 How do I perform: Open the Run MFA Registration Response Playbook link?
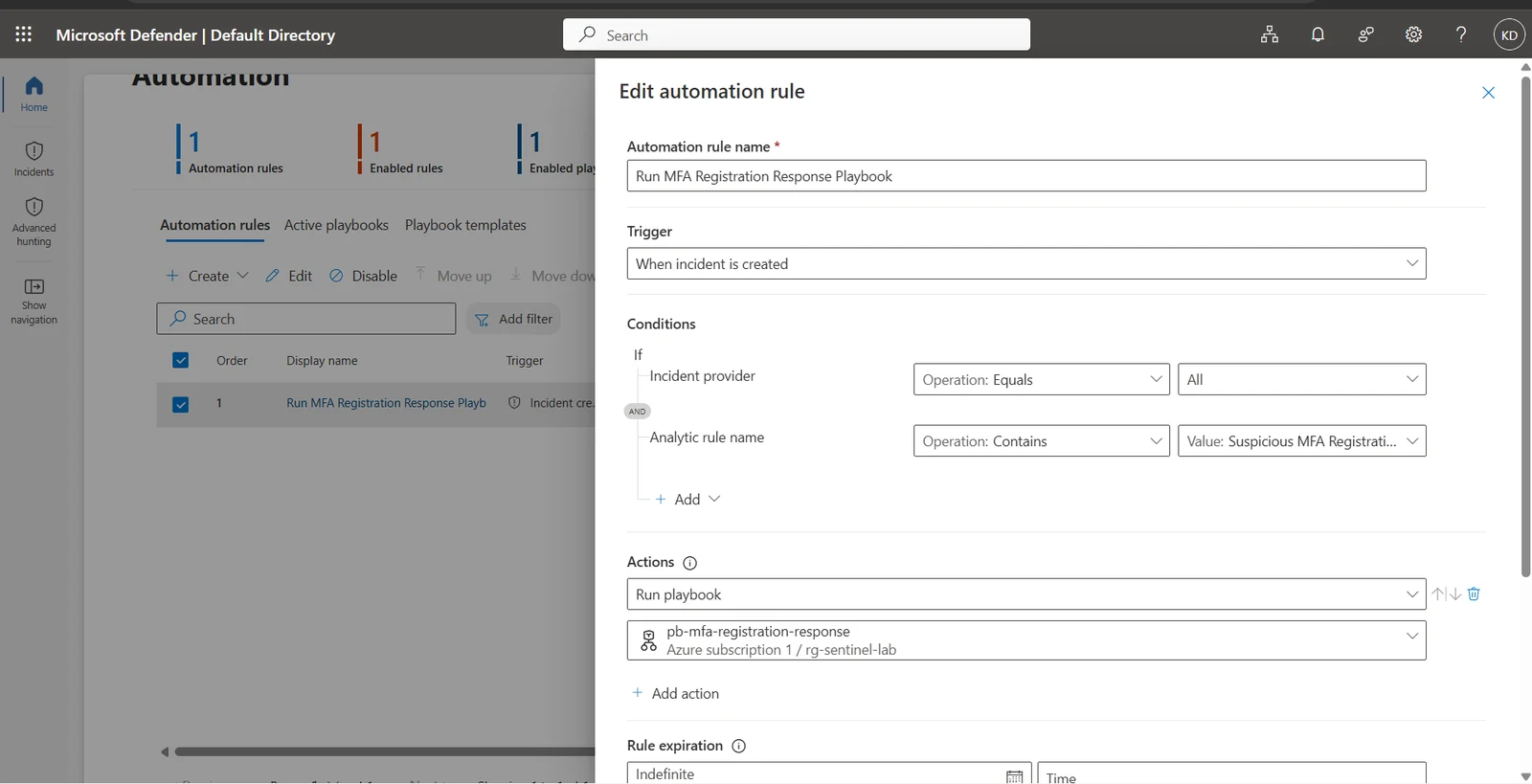[x=386, y=403]
